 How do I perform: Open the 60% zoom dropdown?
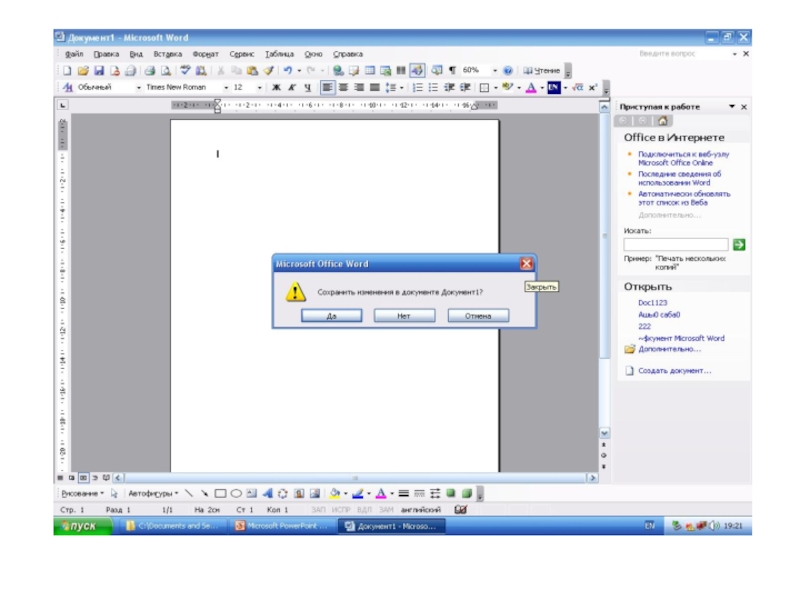coord(494,70)
